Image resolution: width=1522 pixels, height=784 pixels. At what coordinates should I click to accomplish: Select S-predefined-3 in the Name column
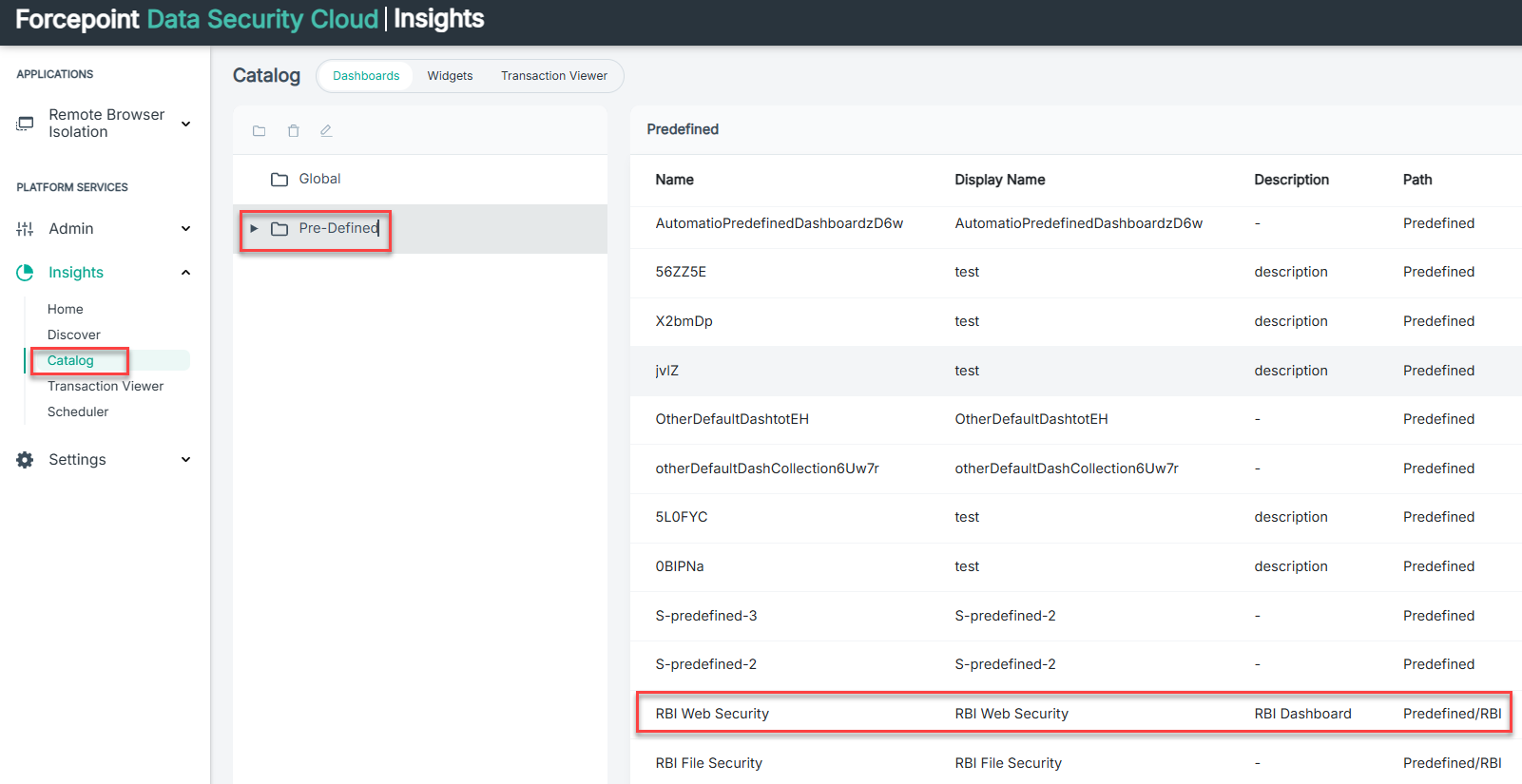706,616
